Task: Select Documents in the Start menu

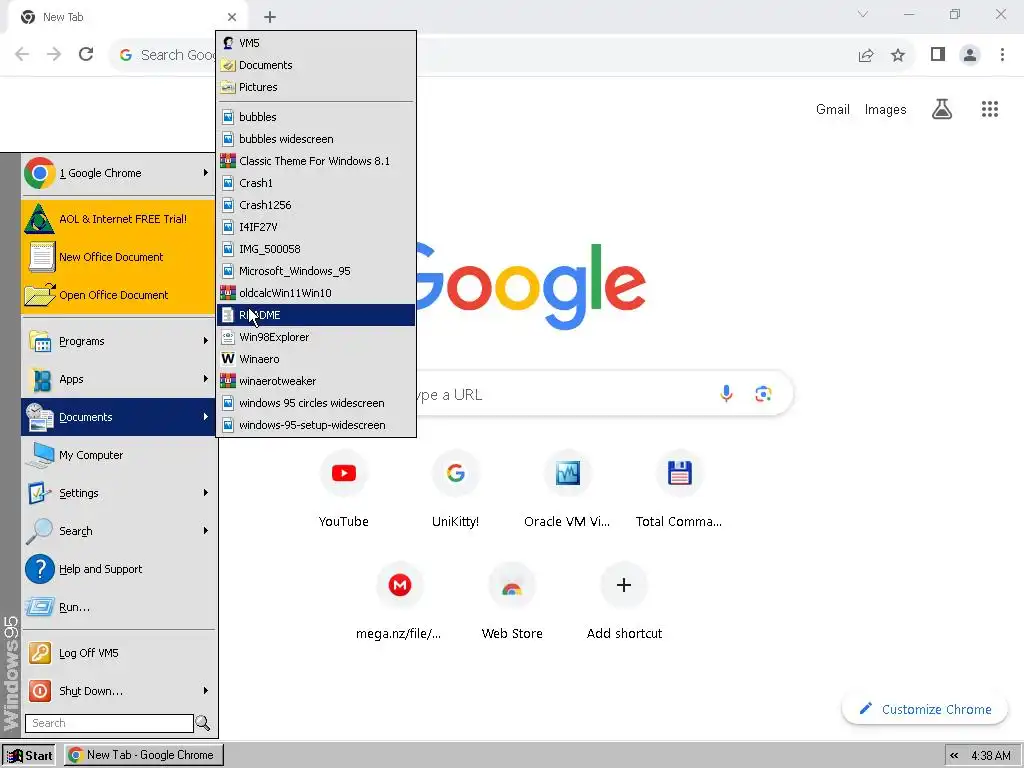Action: [x=118, y=417]
